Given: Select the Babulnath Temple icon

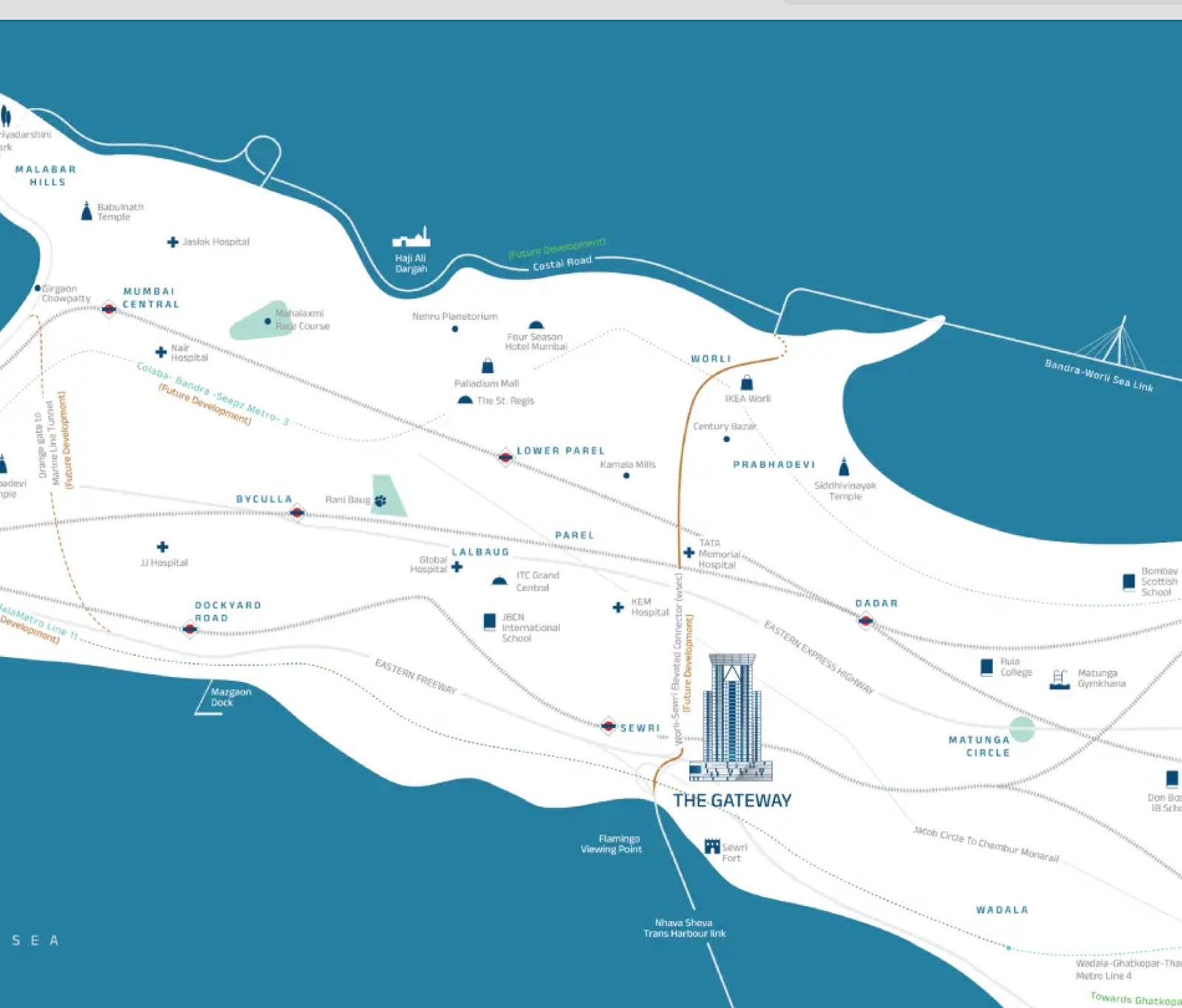Looking at the screenshot, I should click(x=86, y=211).
